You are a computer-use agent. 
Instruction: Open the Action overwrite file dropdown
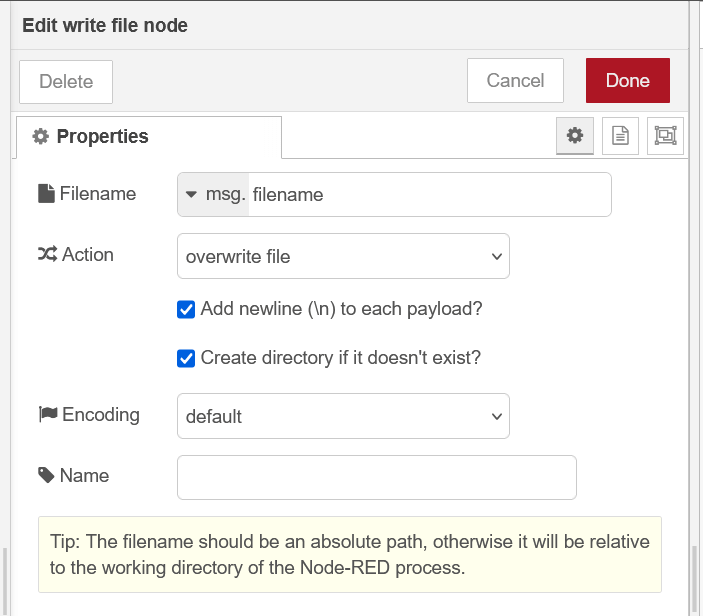pos(343,256)
